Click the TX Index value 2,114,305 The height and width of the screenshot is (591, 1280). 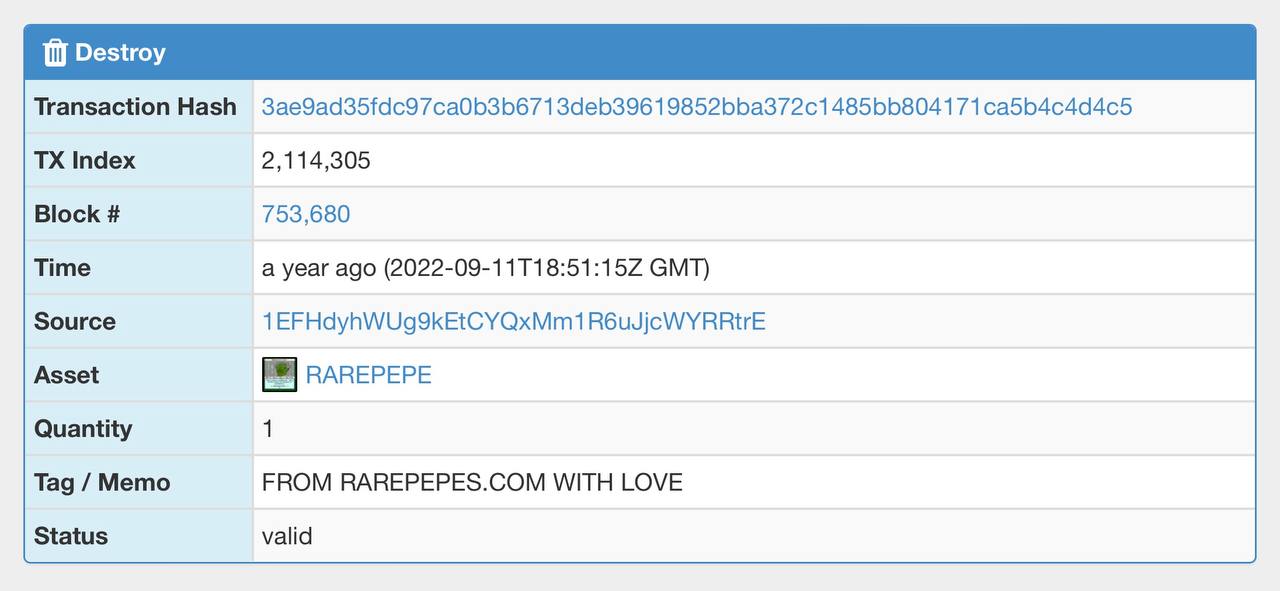point(316,160)
